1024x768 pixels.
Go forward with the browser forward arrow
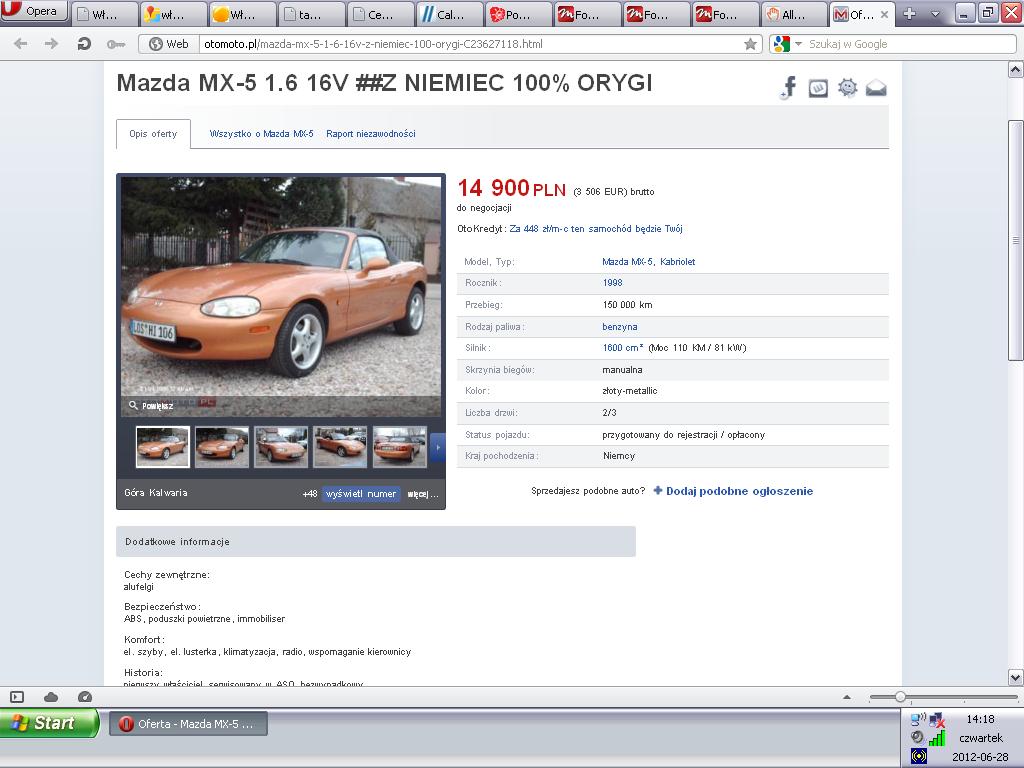pyautogui.click(x=51, y=44)
